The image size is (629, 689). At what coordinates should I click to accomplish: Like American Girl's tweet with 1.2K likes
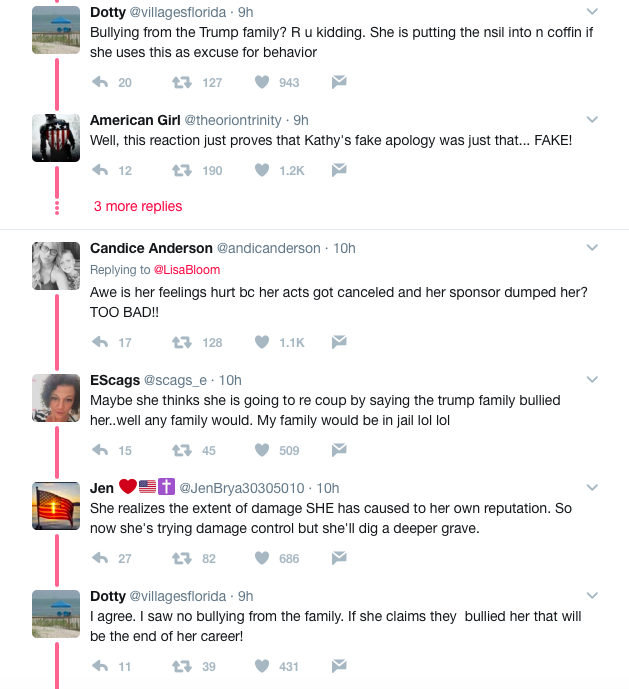click(x=262, y=170)
